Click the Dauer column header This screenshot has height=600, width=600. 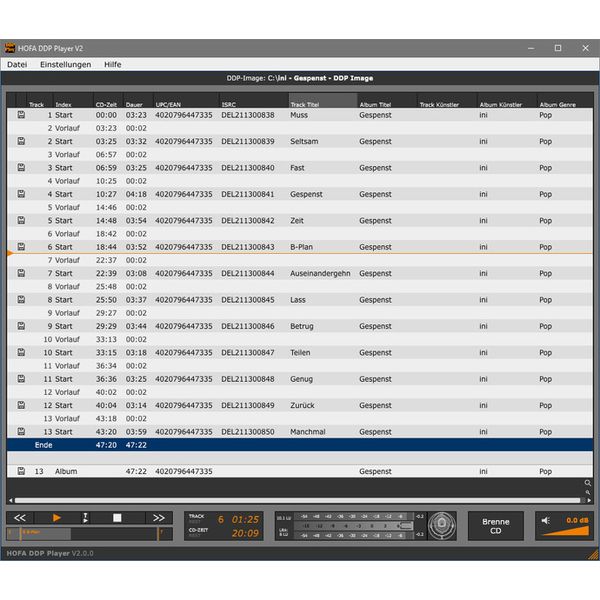[138, 101]
